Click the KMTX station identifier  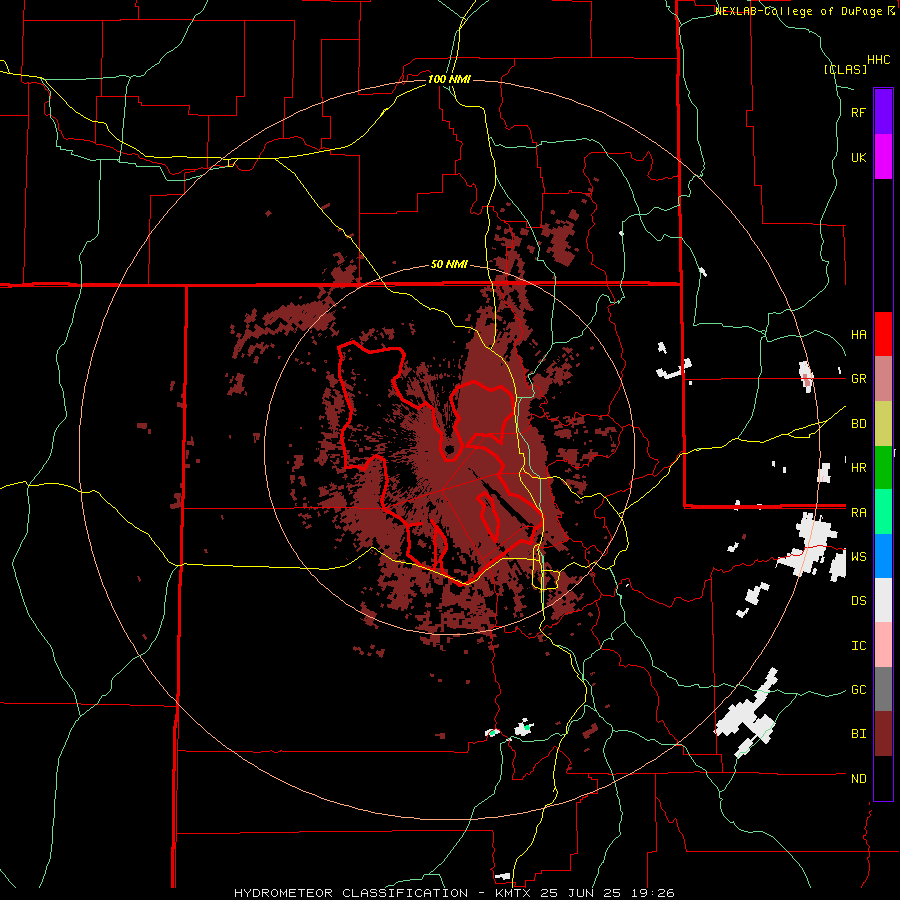(512, 893)
